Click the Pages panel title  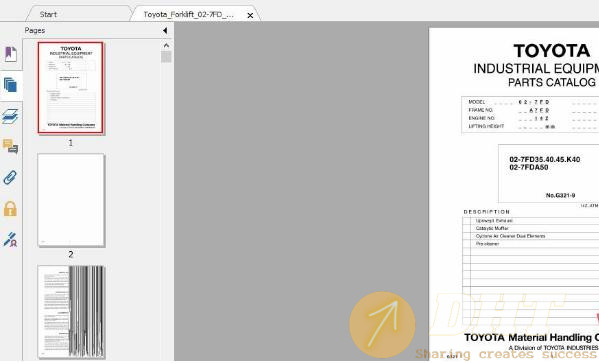(x=35, y=30)
